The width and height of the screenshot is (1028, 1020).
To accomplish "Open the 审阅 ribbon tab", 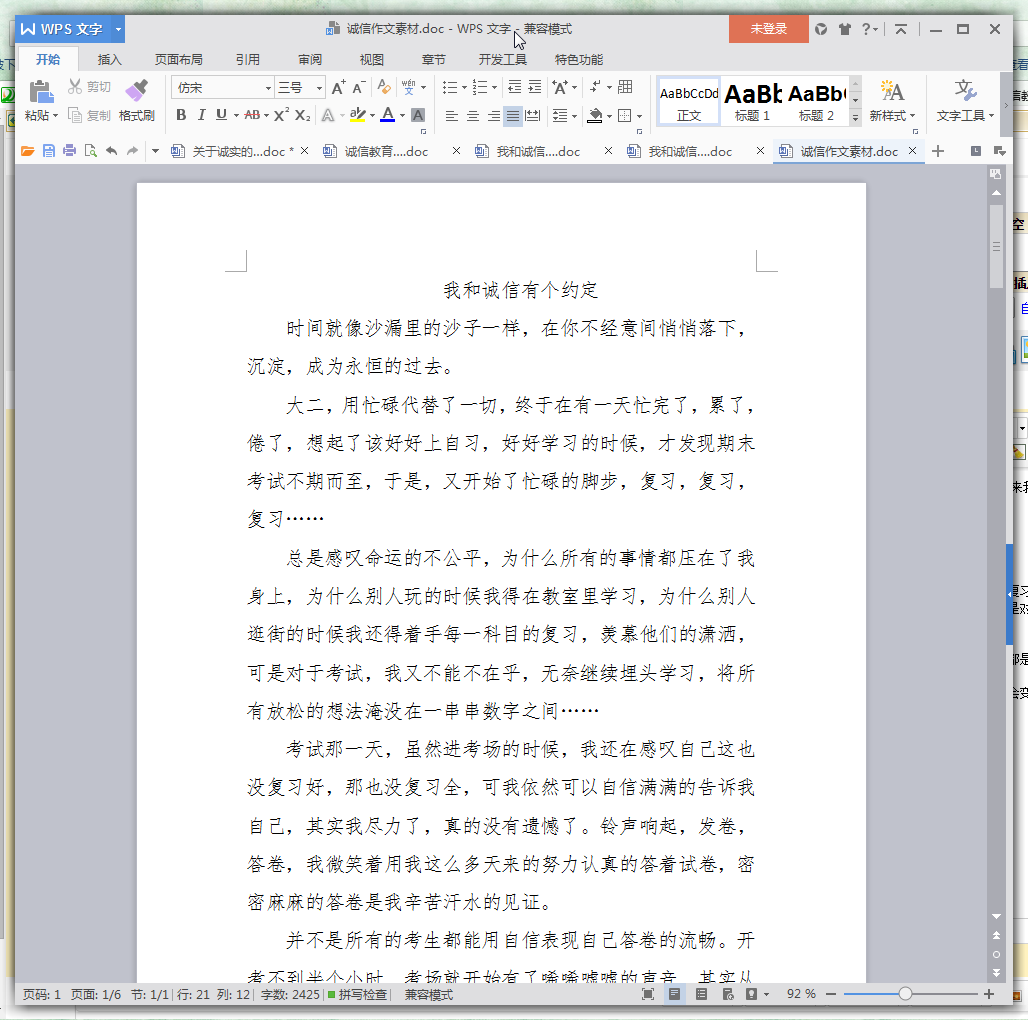I will 310,60.
